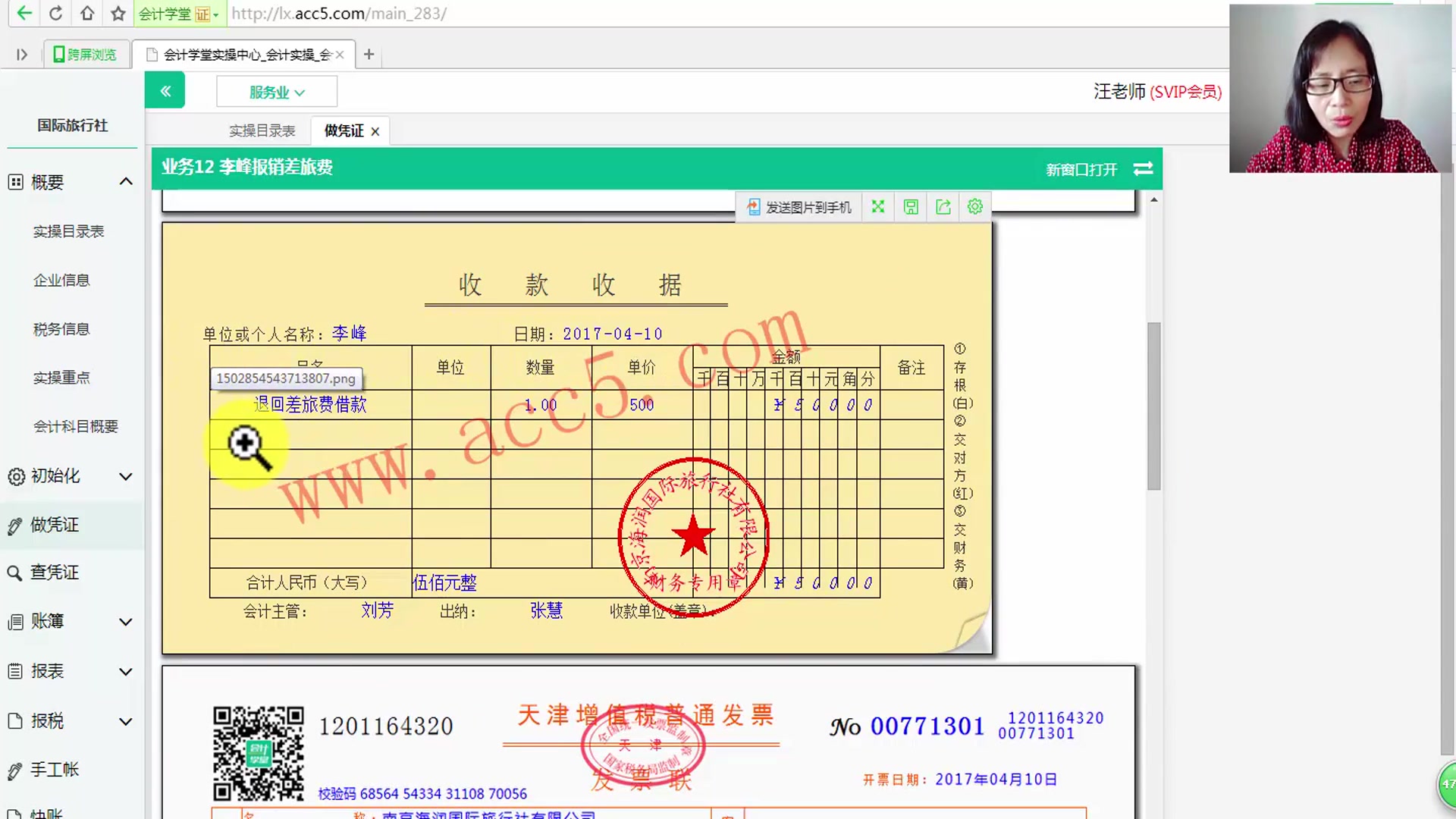The image size is (1456, 819).
Task: Collapse the sidebar with the double-arrow button
Action: [165, 90]
